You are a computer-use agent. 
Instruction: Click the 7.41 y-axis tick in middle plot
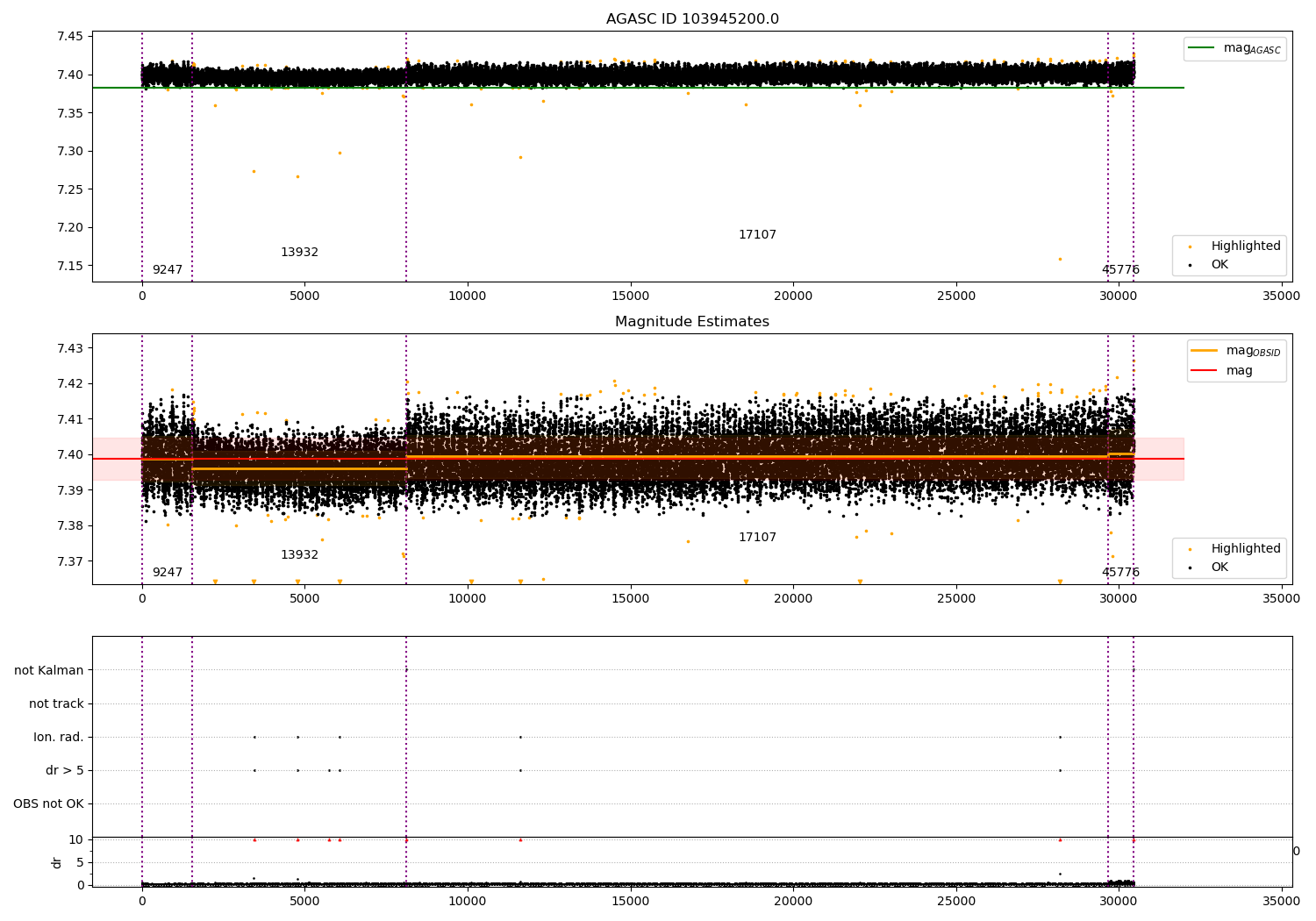[70, 420]
